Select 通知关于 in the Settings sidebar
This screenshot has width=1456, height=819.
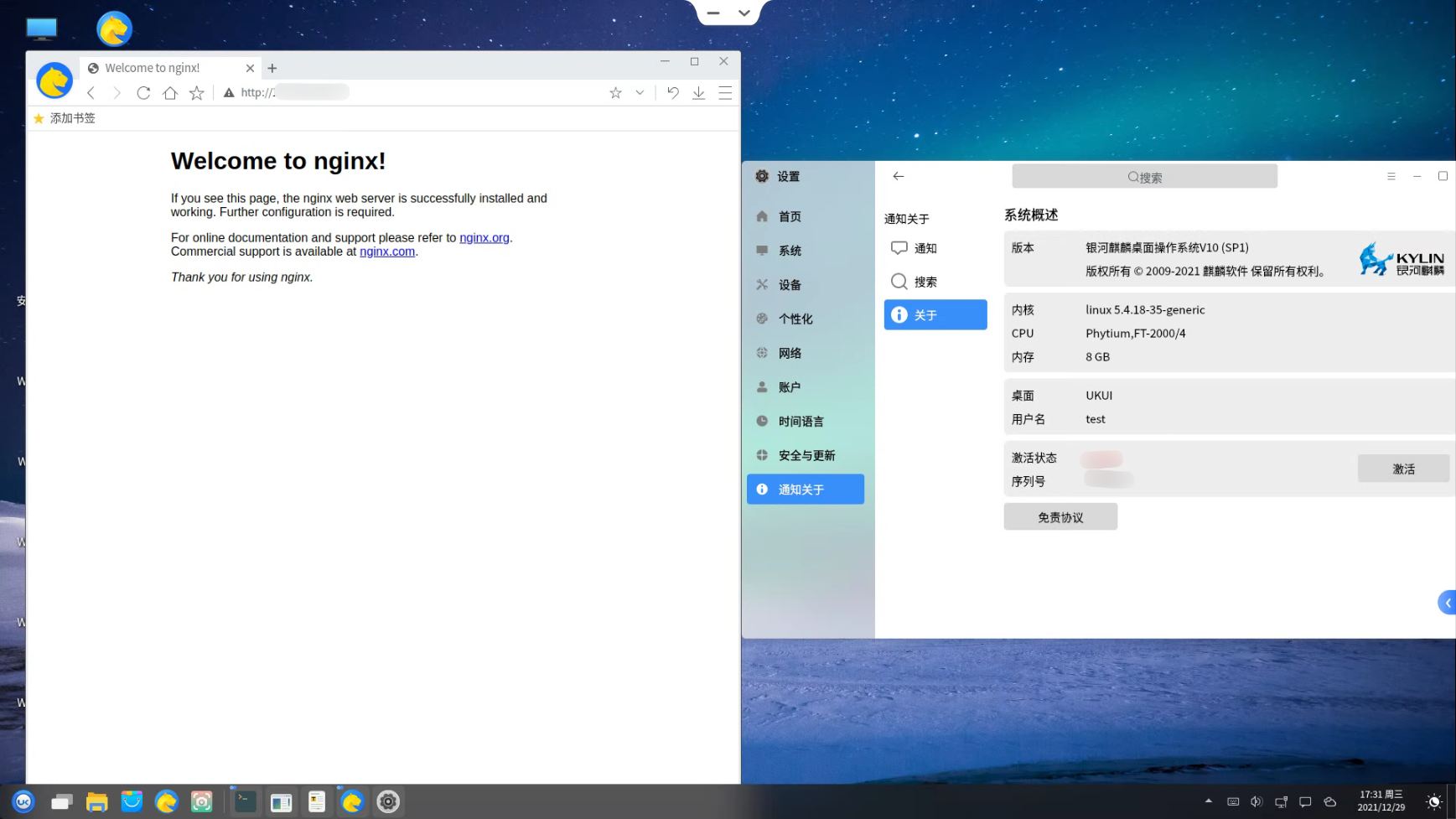click(806, 490)
